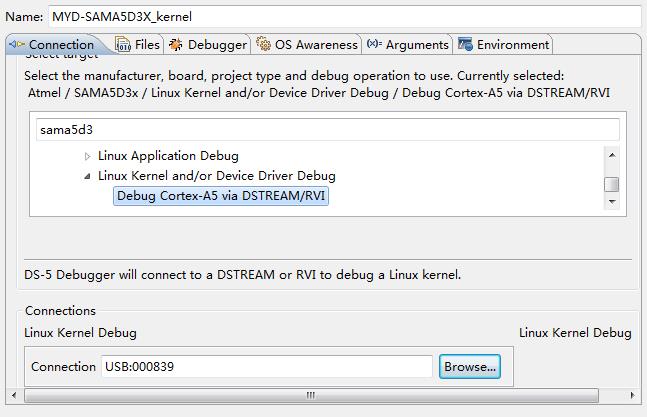
Task: Click the horizontal scrollbar left arrow
Action: point(14,395)
